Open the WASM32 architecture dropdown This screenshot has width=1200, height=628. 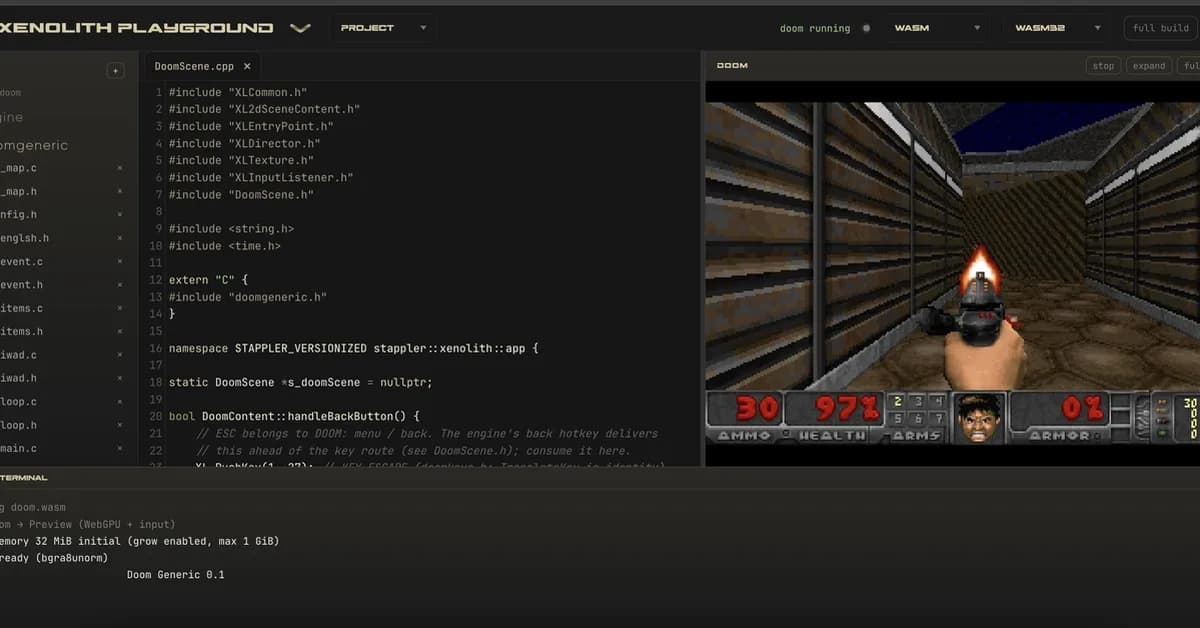[x=1058, y=28]
